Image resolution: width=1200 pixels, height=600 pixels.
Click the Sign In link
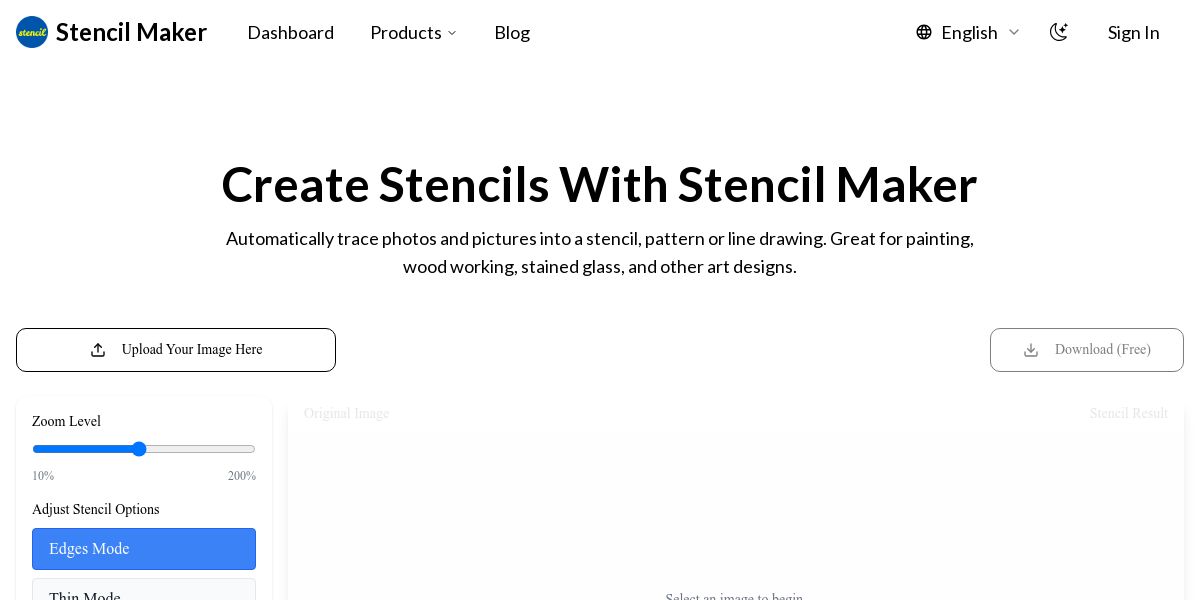(x=1134, y=32)
